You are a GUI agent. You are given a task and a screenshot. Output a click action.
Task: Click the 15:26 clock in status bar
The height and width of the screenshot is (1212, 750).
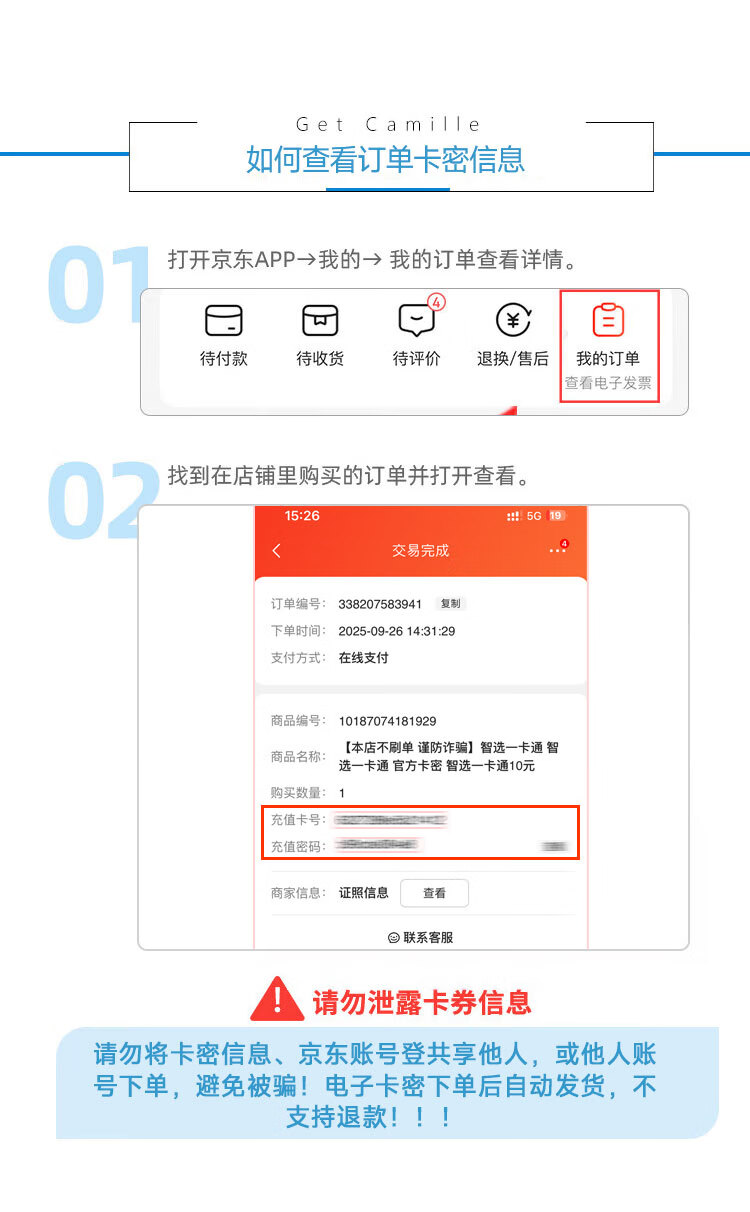[x=302, y=516]
